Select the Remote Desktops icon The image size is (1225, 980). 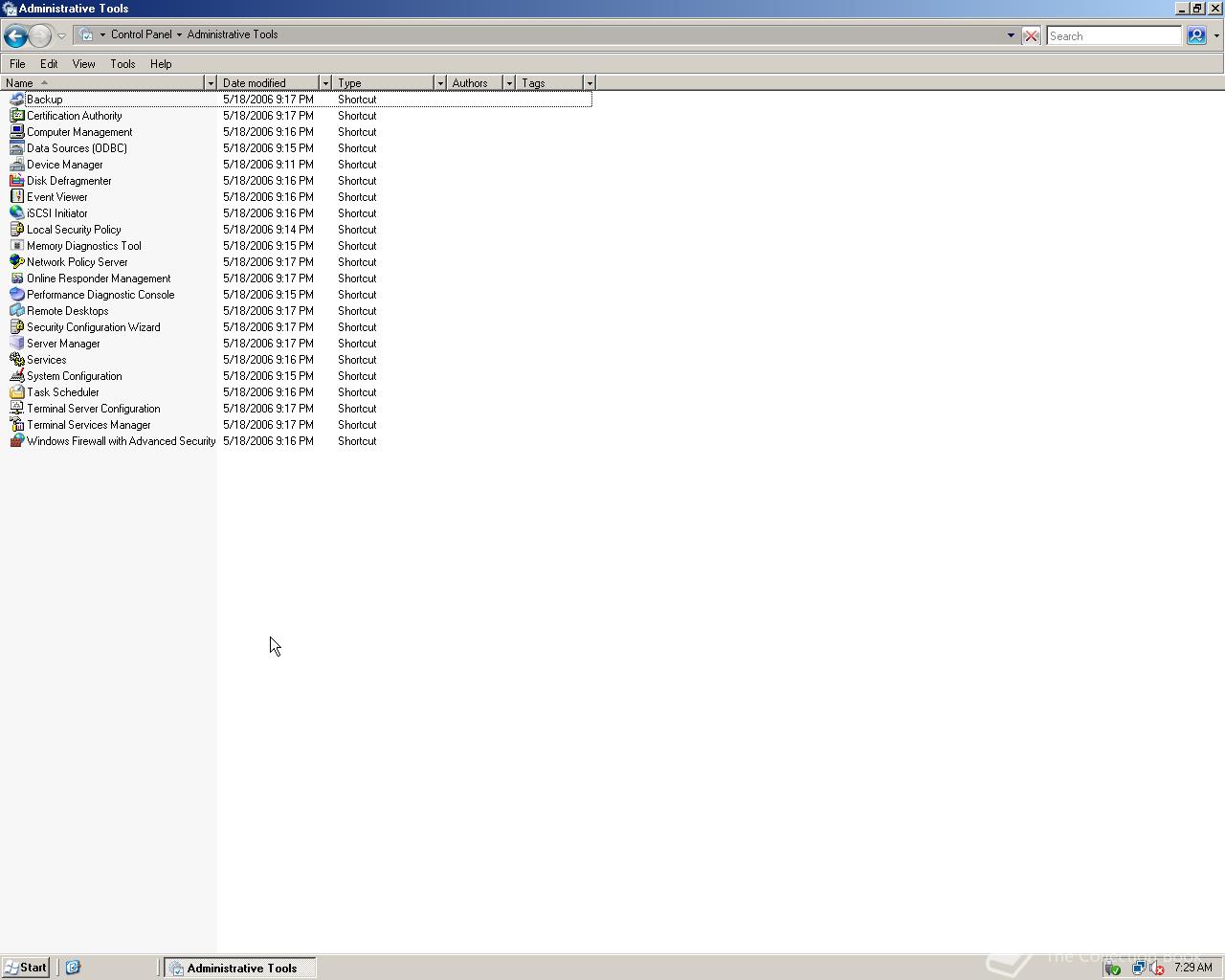click(16, 311)
